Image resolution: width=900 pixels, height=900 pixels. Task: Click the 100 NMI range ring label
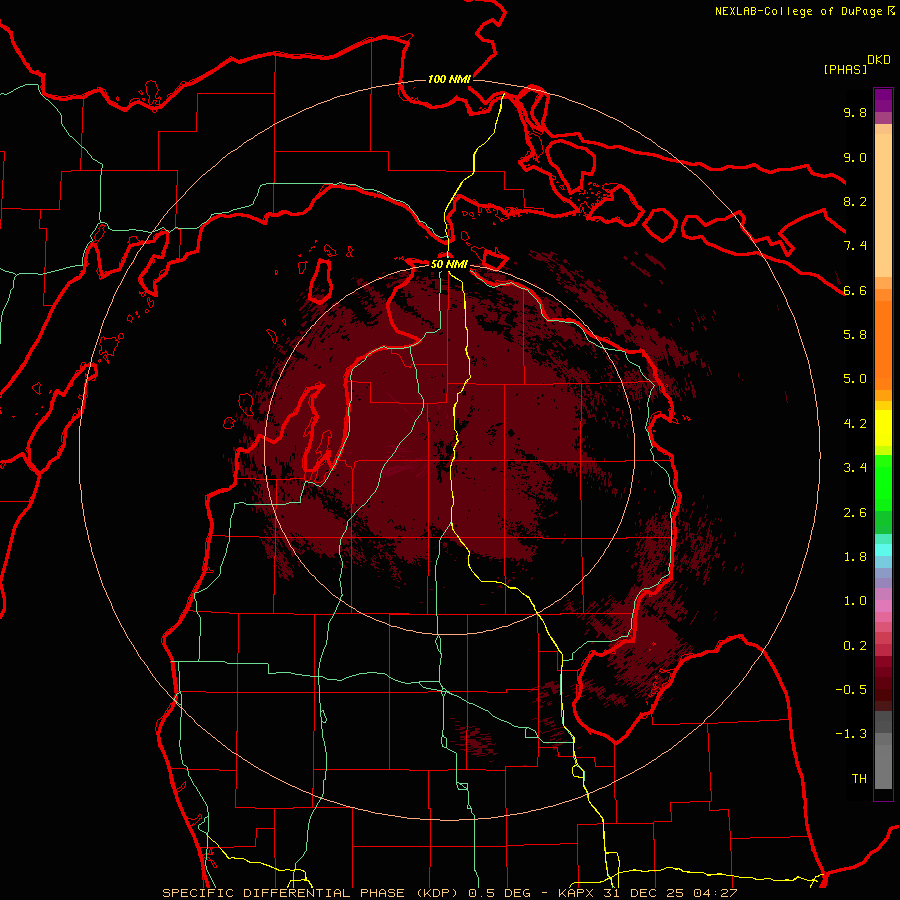point(449,79)
